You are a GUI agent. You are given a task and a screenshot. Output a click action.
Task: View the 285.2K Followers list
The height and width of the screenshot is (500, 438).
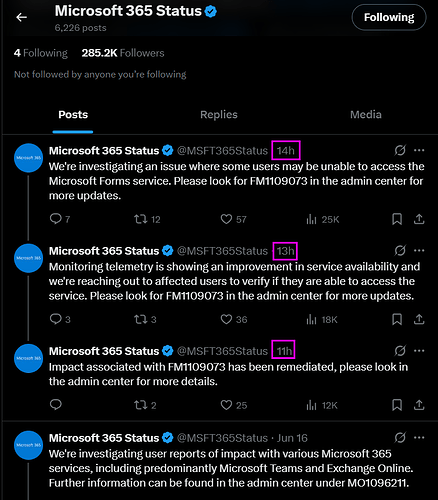tap(123, 53)
